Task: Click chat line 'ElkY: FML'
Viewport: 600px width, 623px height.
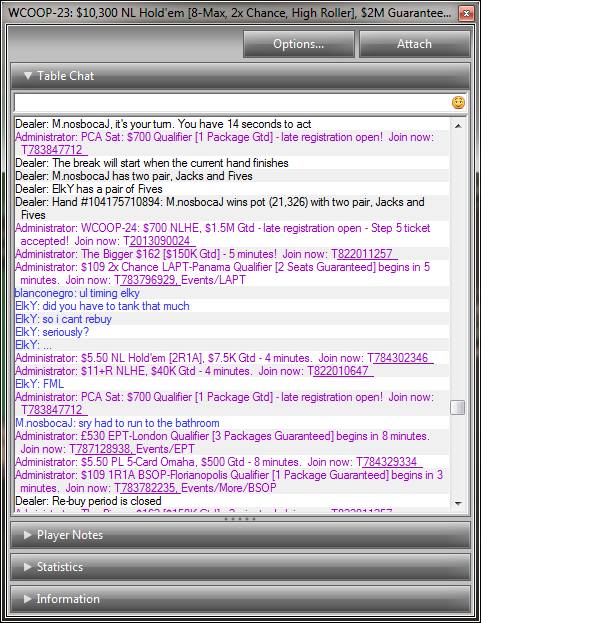Action: point(39,384)
